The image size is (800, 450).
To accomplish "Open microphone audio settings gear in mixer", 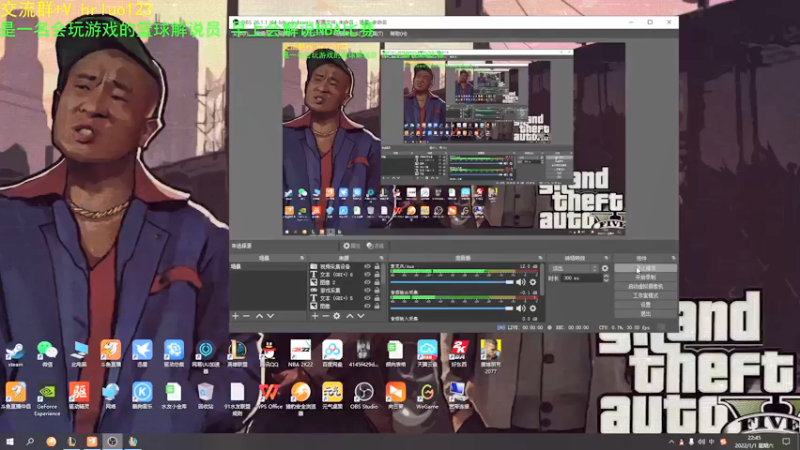I will click(533, 282).
